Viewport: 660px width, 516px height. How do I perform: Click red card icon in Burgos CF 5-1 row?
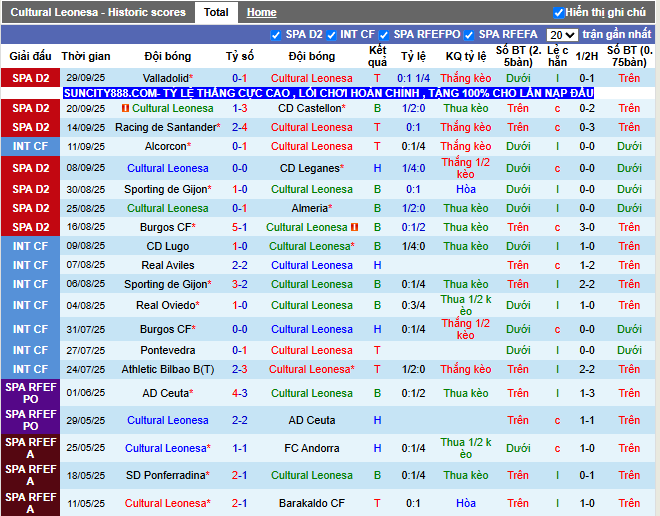click(354, 227)
